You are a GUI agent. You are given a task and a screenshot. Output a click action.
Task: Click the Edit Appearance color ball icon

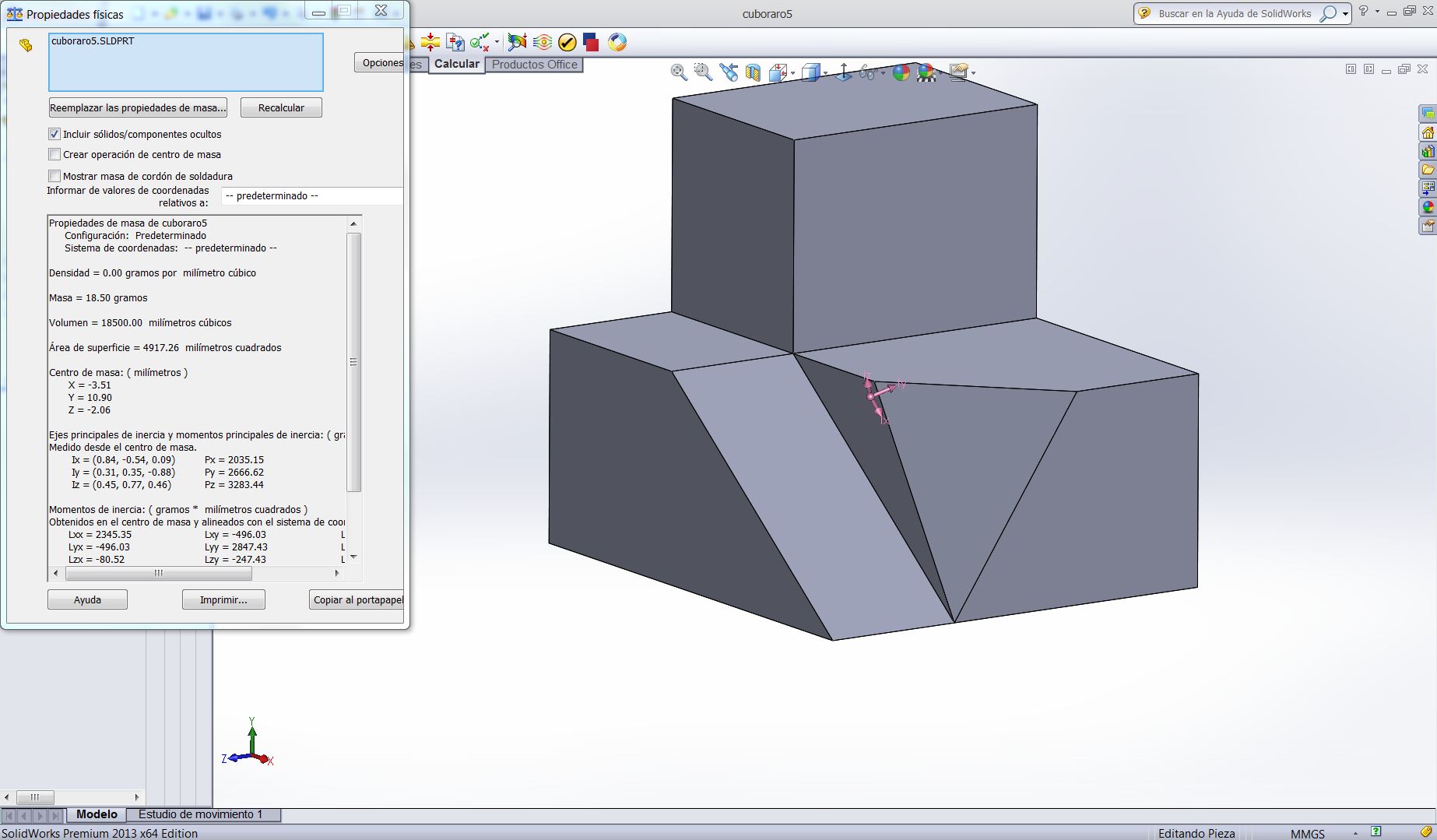(x=901, y=72)
